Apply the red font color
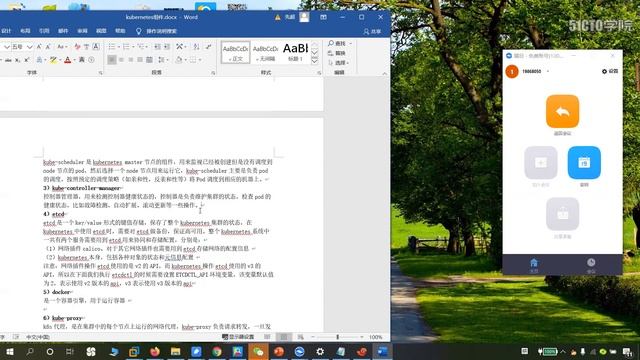The width and height of the screenshot is (640, 360). 67,60
